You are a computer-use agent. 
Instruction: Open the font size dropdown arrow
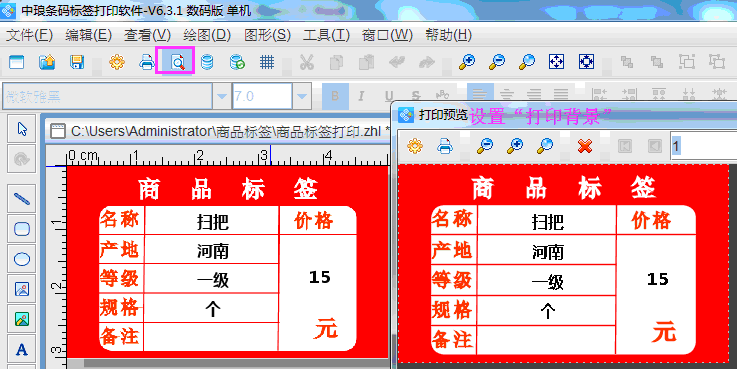point(302,96)
